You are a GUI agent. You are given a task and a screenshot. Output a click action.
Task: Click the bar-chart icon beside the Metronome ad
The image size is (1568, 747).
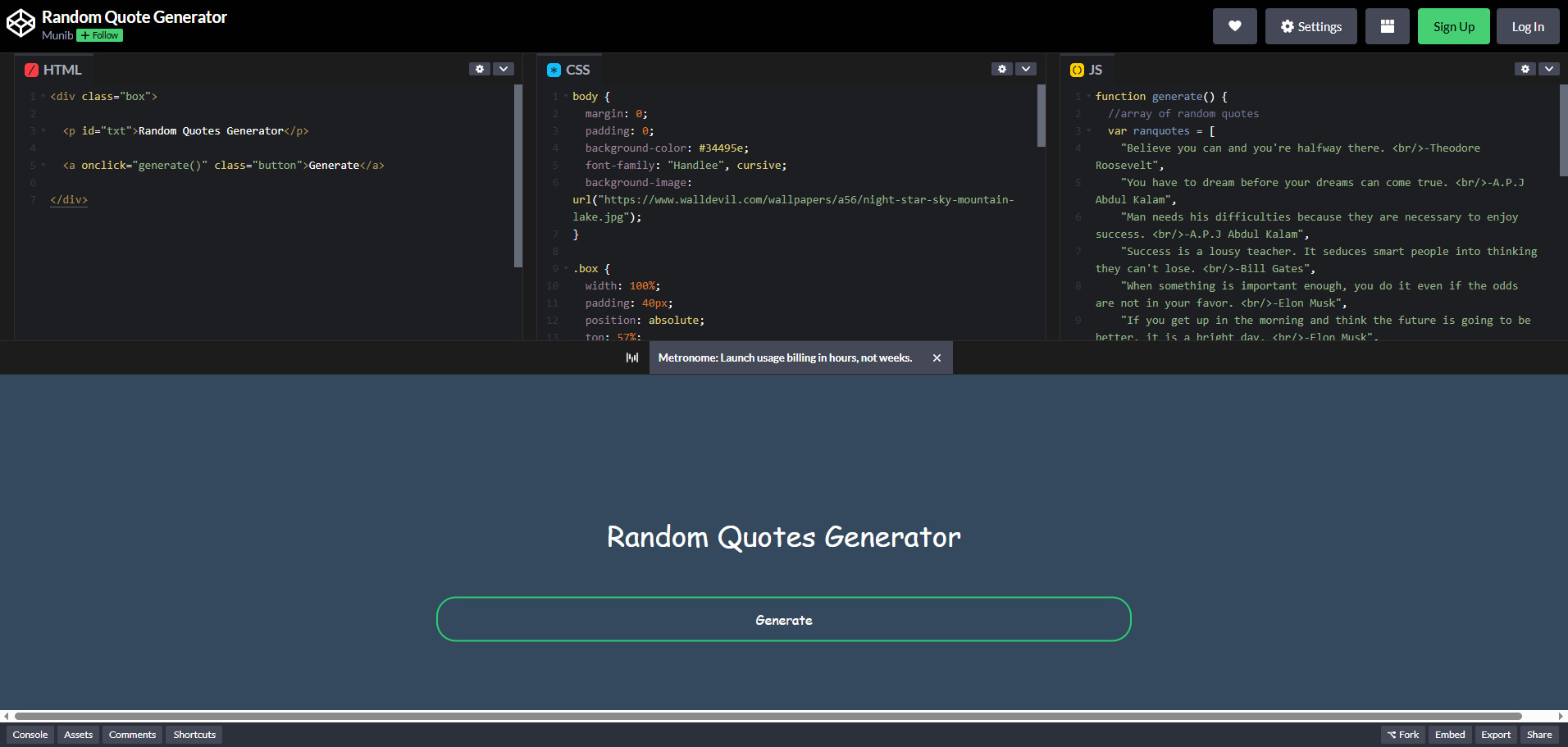[631, 358]
